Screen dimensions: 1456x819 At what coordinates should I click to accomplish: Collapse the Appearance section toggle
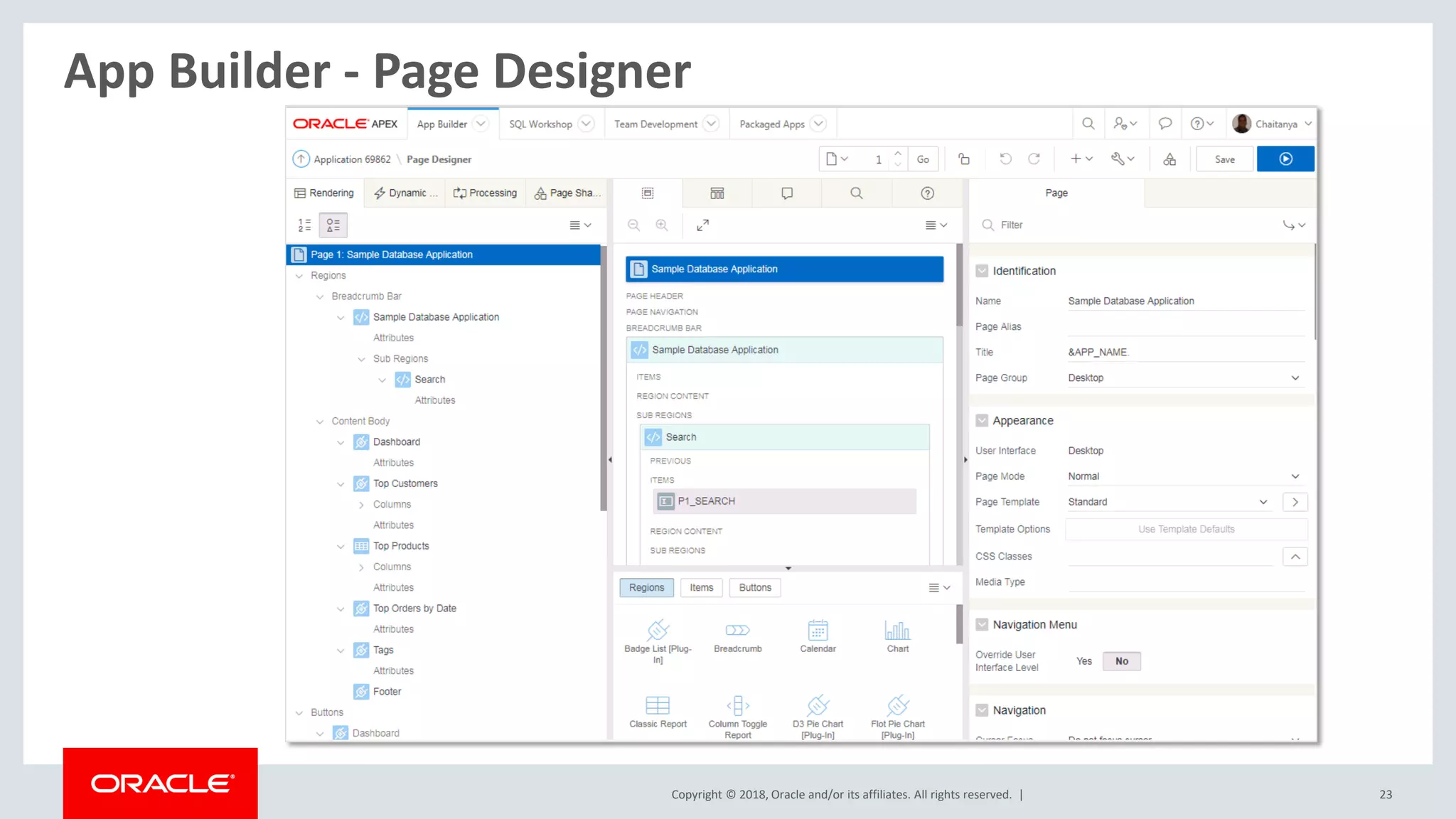coord(982,421)
